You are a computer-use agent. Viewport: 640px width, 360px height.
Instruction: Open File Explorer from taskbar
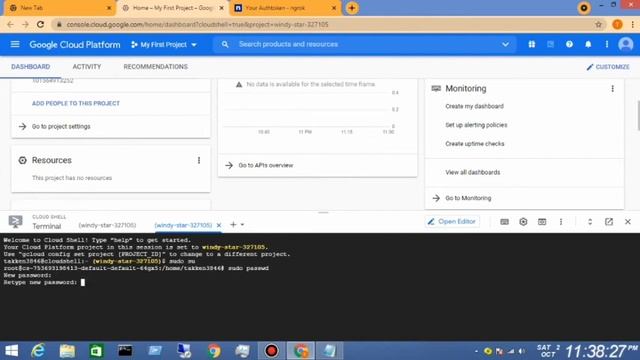click(67, 351)
